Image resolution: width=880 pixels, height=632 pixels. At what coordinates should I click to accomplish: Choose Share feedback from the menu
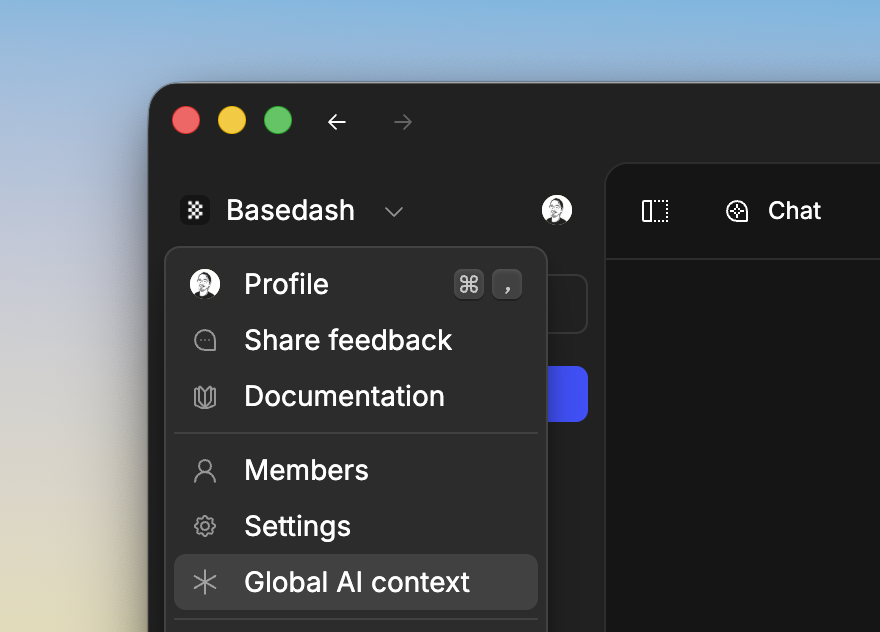347,340
